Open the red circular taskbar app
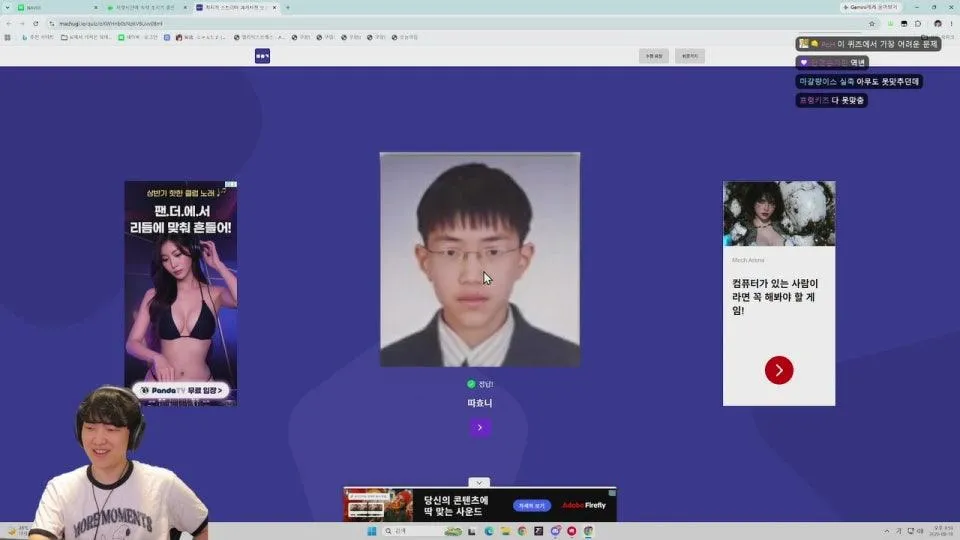This screenshot has height=540, width=960. pos(572,531)
